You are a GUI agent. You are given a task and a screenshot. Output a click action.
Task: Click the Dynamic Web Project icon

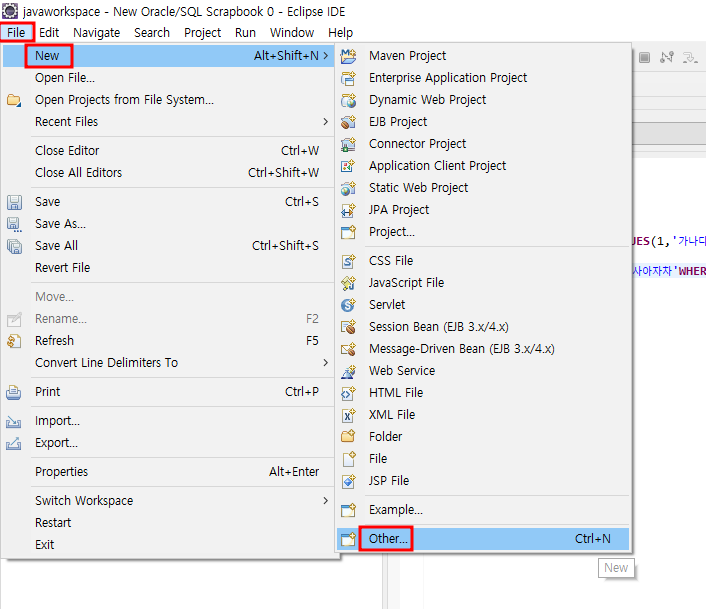pyautogui.click(x=348, y=100)
